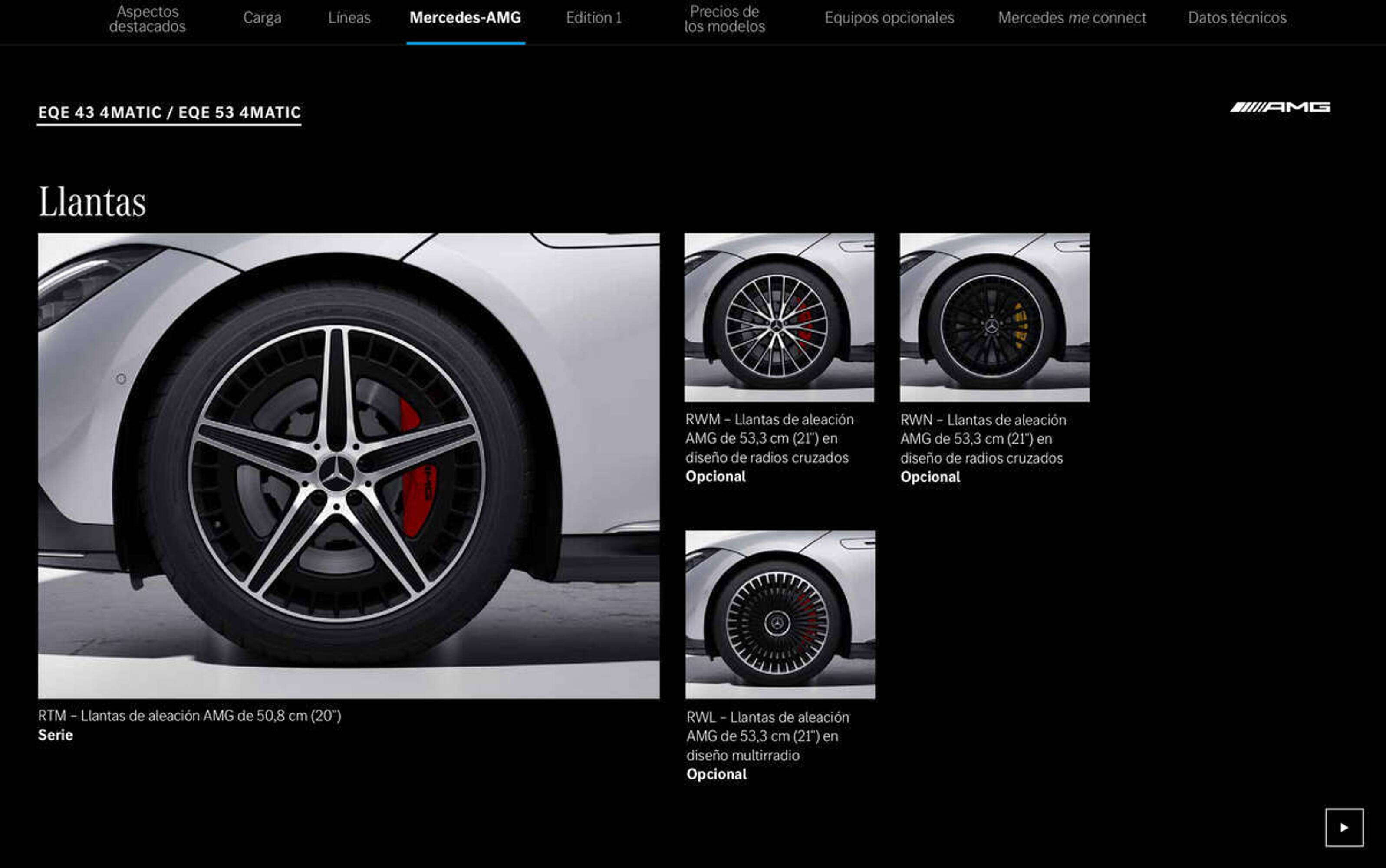
Task: Select the Mercedes-AMG tab
Action: point(466,18)
